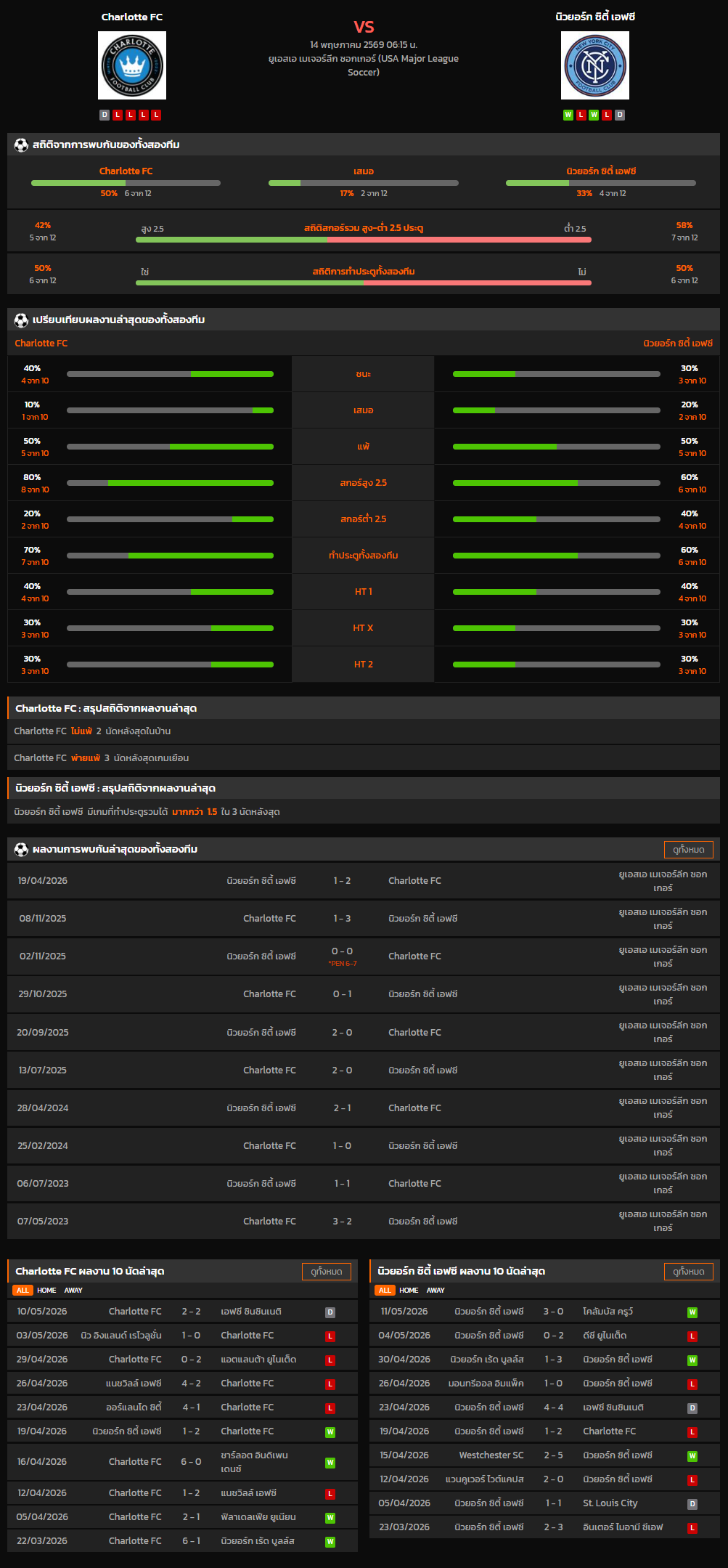The image size is (728, 1568).
Task: Click the over/under 2.5 goals stat bar
Action: pyautogui.click(x=364, y=240)
